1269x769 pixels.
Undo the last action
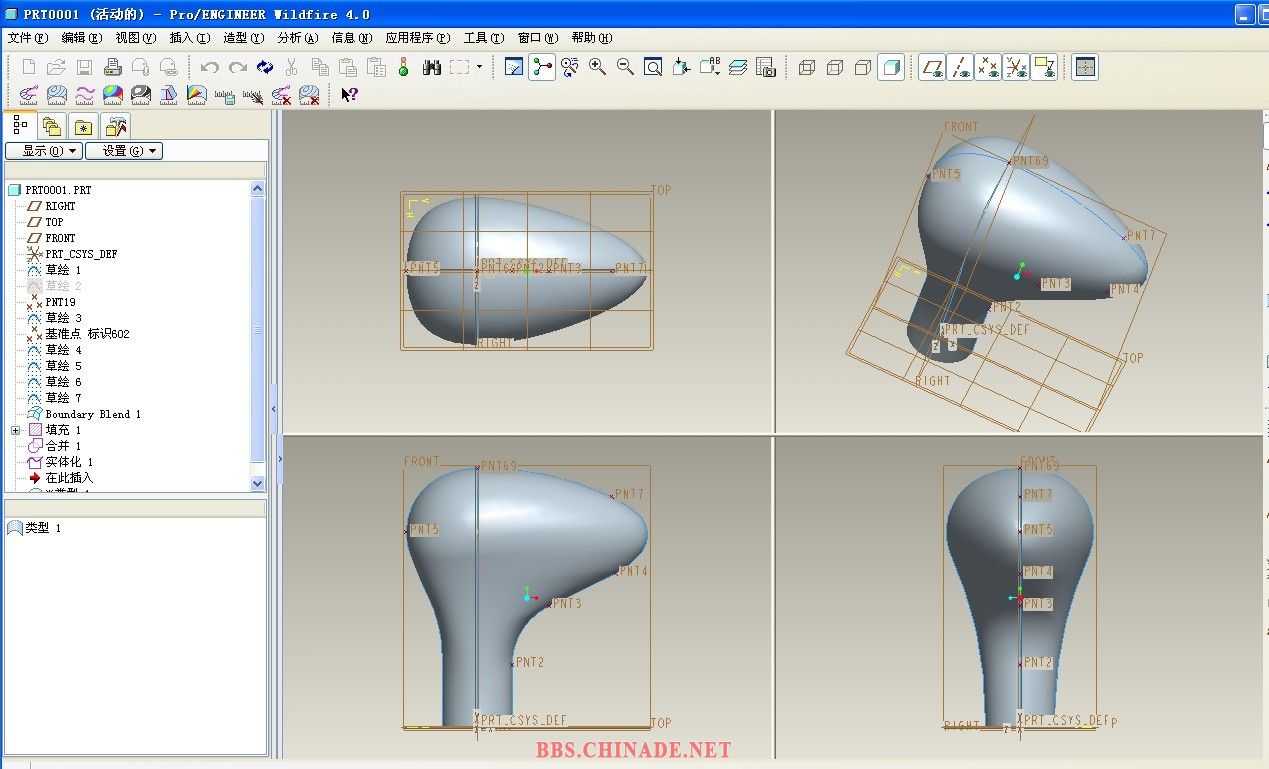tap(209, 67)
